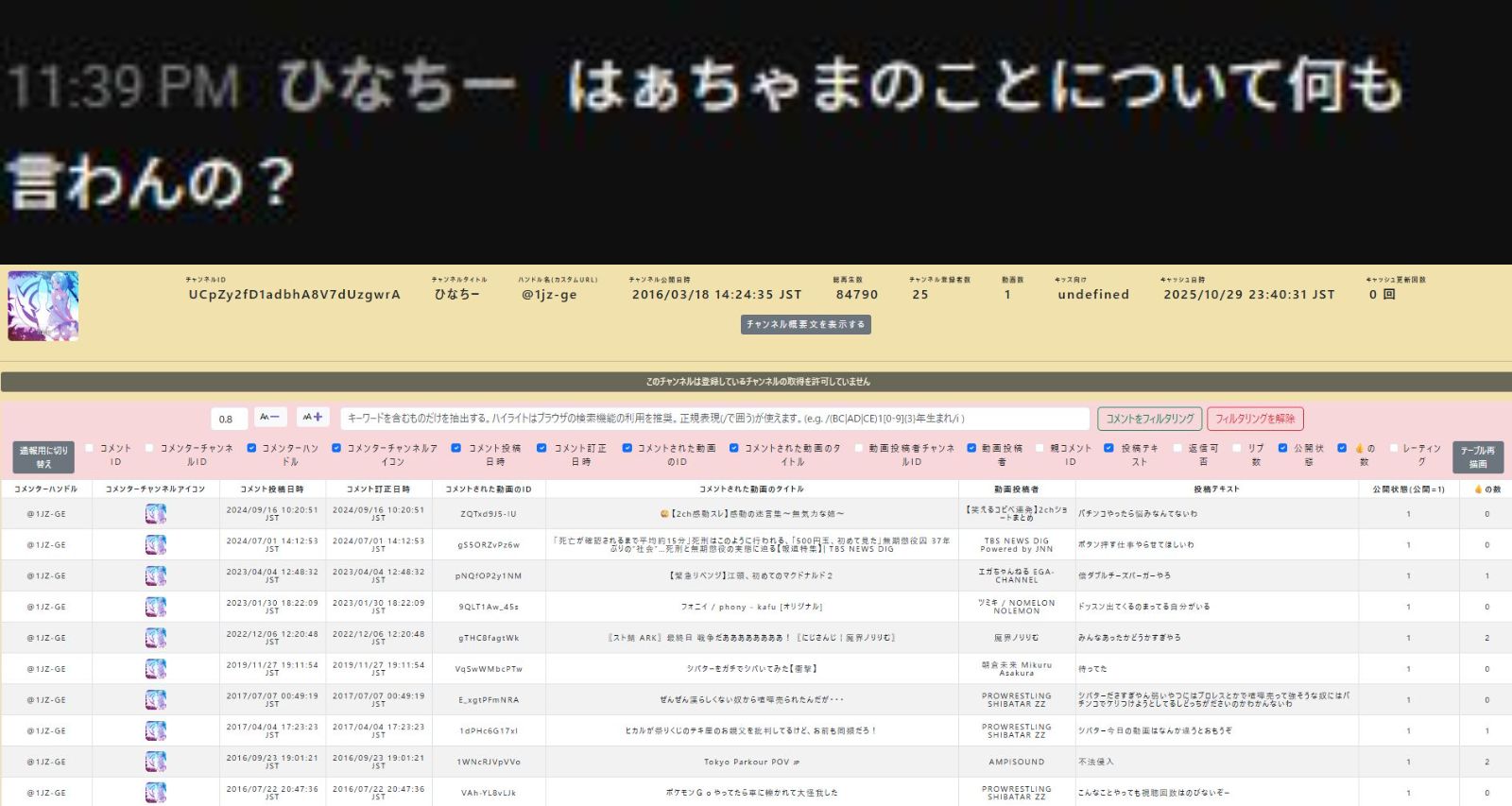Click commenter icon in the 2016/09/23 row
The image size is (1512, 806).
click(x=156, y=762)
